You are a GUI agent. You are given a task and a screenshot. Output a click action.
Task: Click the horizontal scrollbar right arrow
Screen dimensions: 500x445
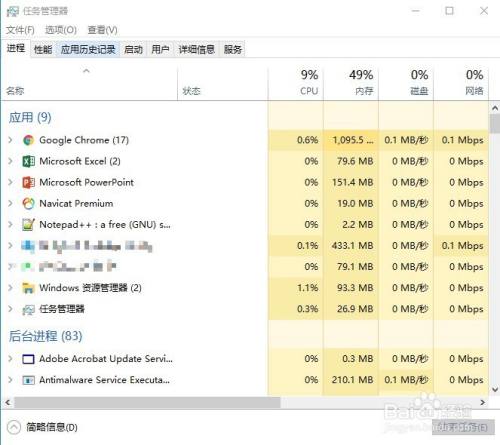(482, 403)
